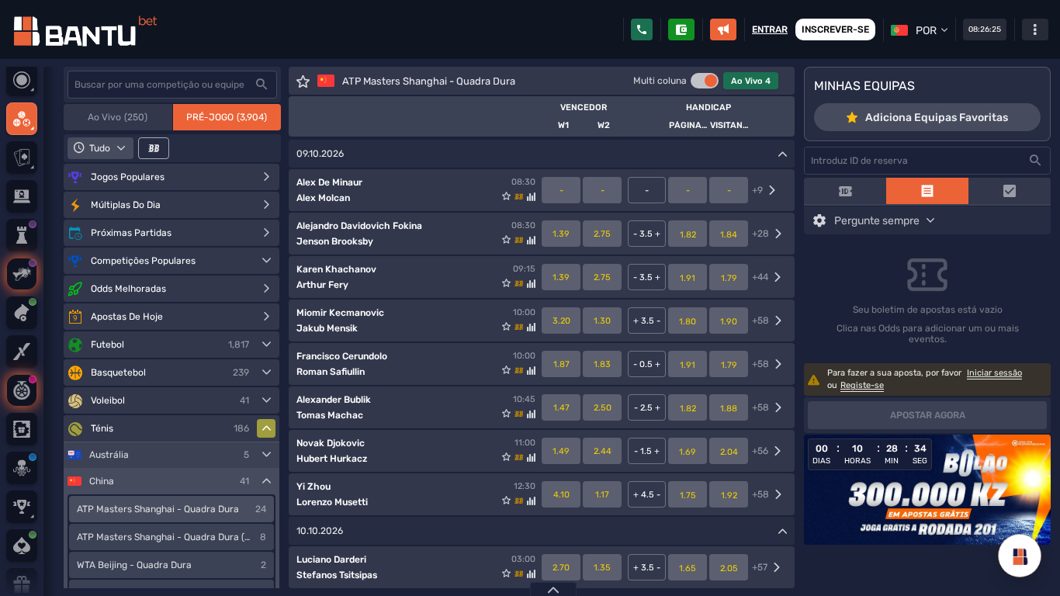Favorite the Luciano Darderi match star
This screenshot has height=596, width=1060.
(x=506, y=574)
